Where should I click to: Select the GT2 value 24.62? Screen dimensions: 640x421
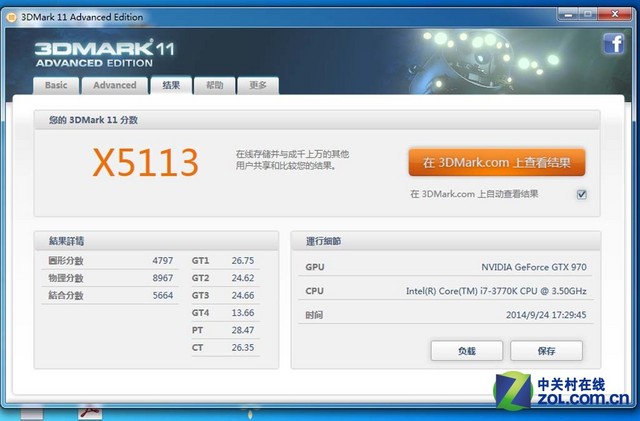pyautogui.click(x=243, y=278)
